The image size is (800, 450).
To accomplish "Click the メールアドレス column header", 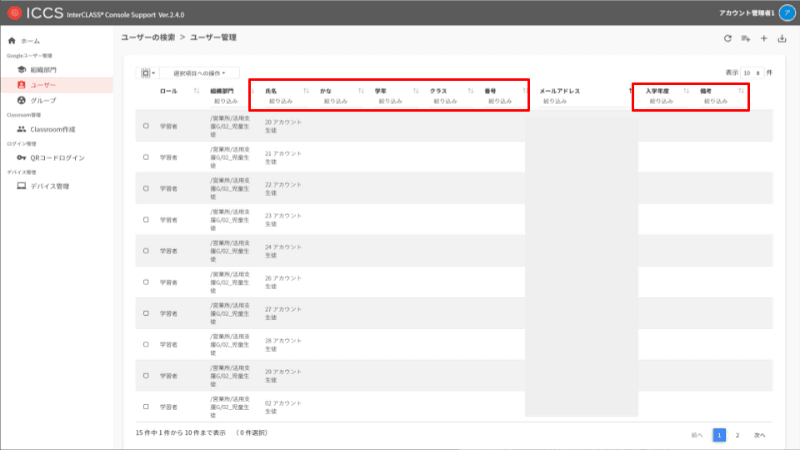I will (x=560, y=91).
